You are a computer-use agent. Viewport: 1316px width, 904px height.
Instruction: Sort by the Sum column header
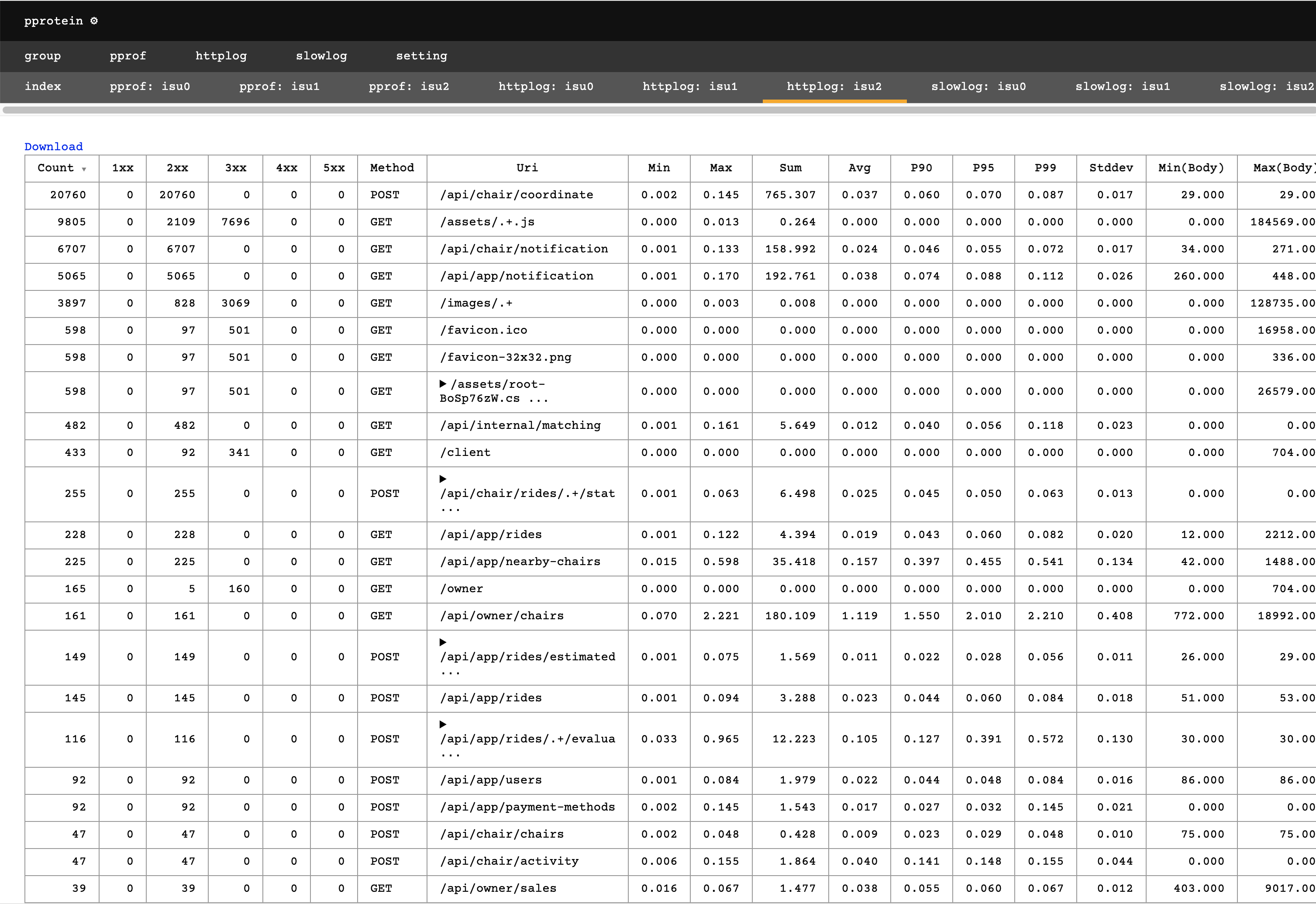pos(790,168)
